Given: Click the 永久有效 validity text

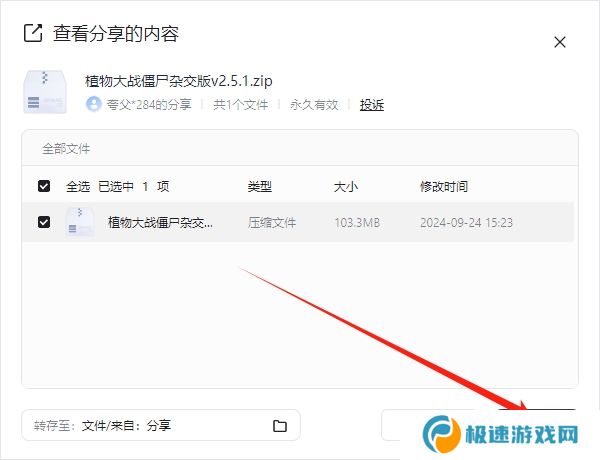Looking at the screenshot, I should [314, 104].
